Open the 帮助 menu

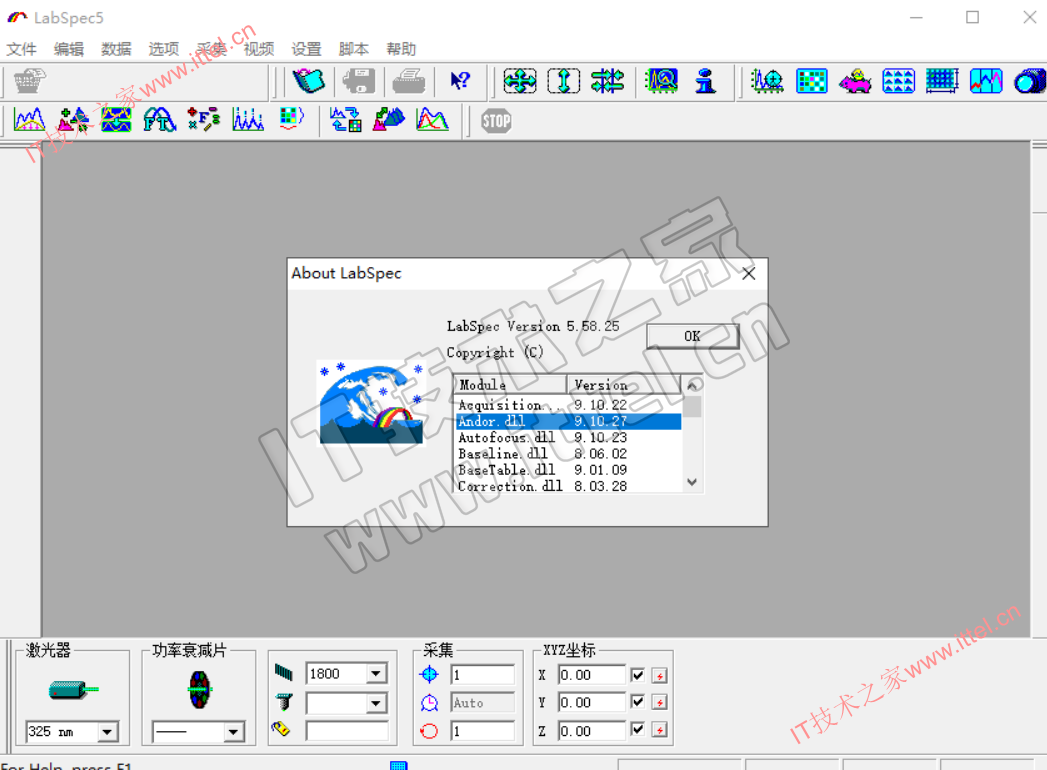click(x=401, y=49)
